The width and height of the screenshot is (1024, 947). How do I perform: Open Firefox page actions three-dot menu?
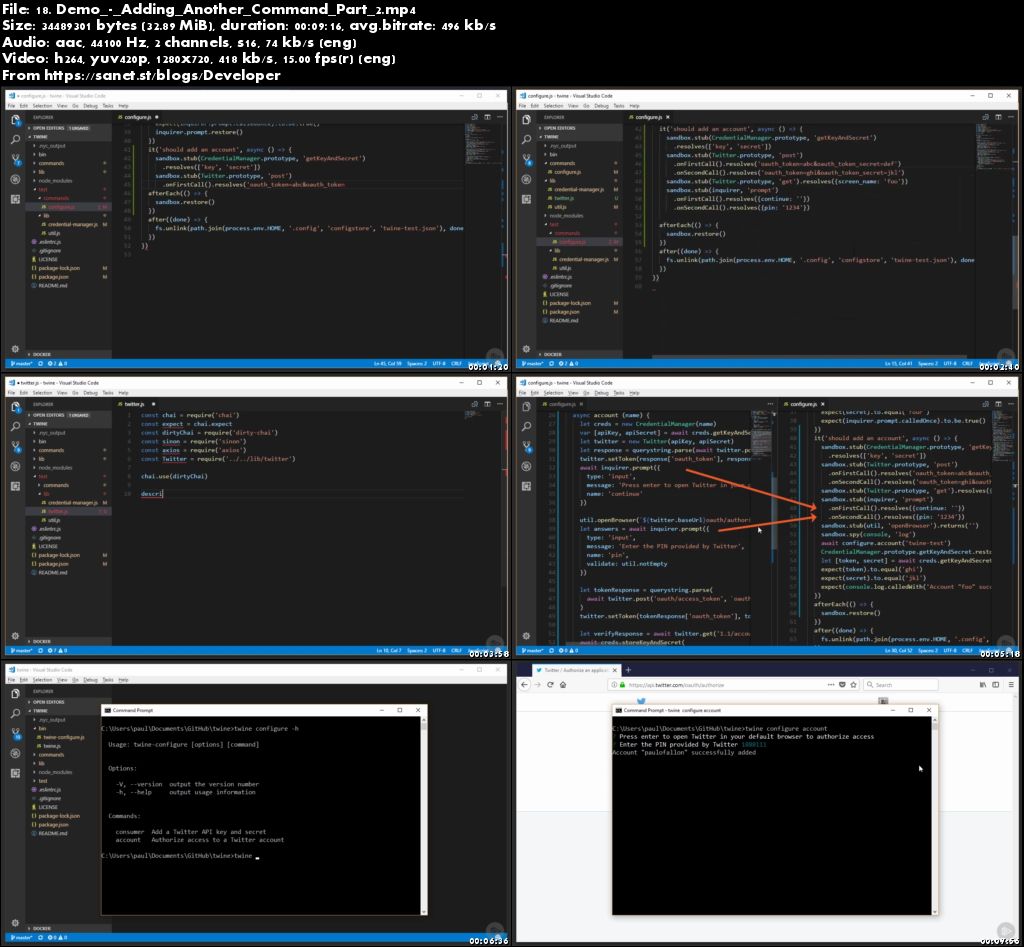831,684
